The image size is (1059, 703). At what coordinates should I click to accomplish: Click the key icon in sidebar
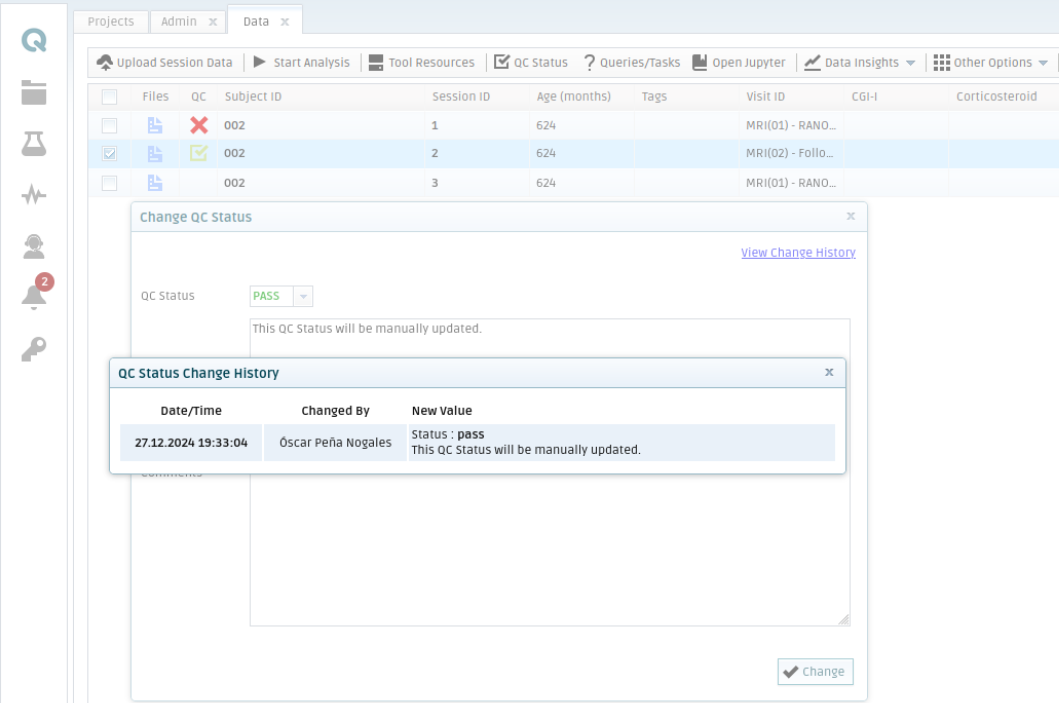[x=34, y=348]
